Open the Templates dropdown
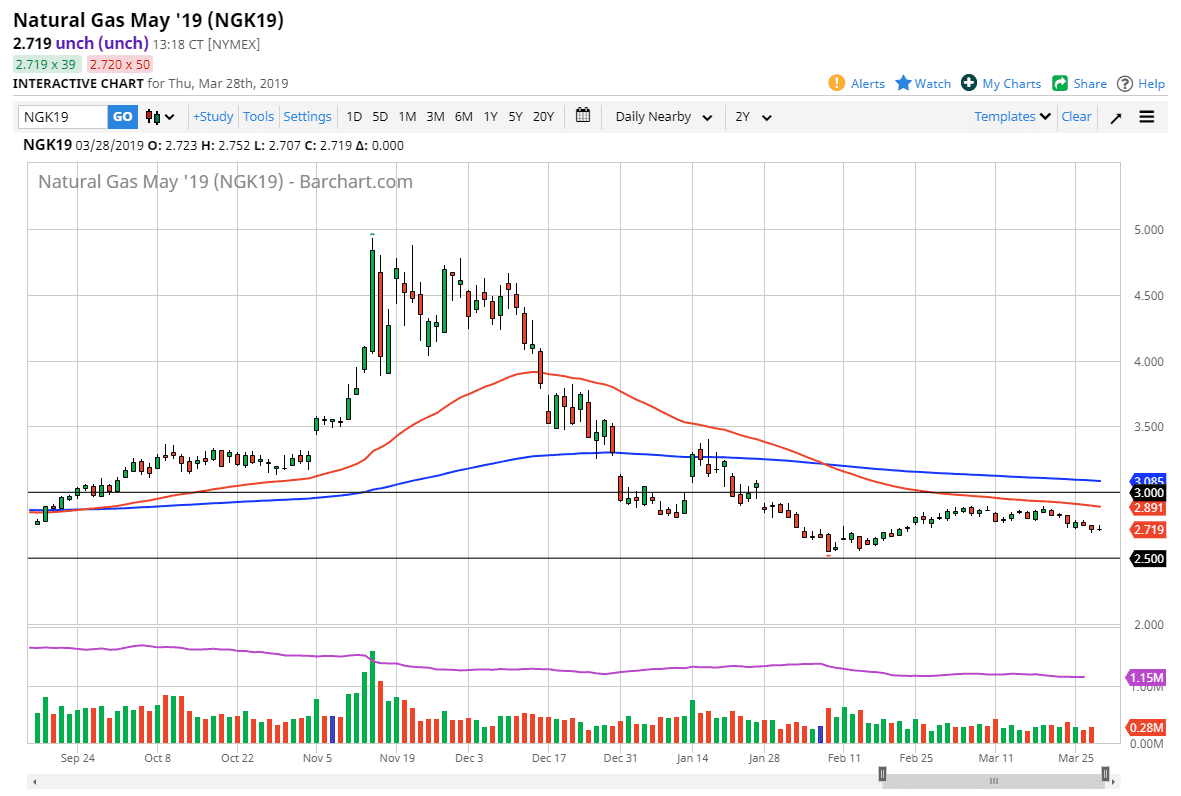The width and height of the screenshot is (1181, 796). click(x=1012, y=117)
